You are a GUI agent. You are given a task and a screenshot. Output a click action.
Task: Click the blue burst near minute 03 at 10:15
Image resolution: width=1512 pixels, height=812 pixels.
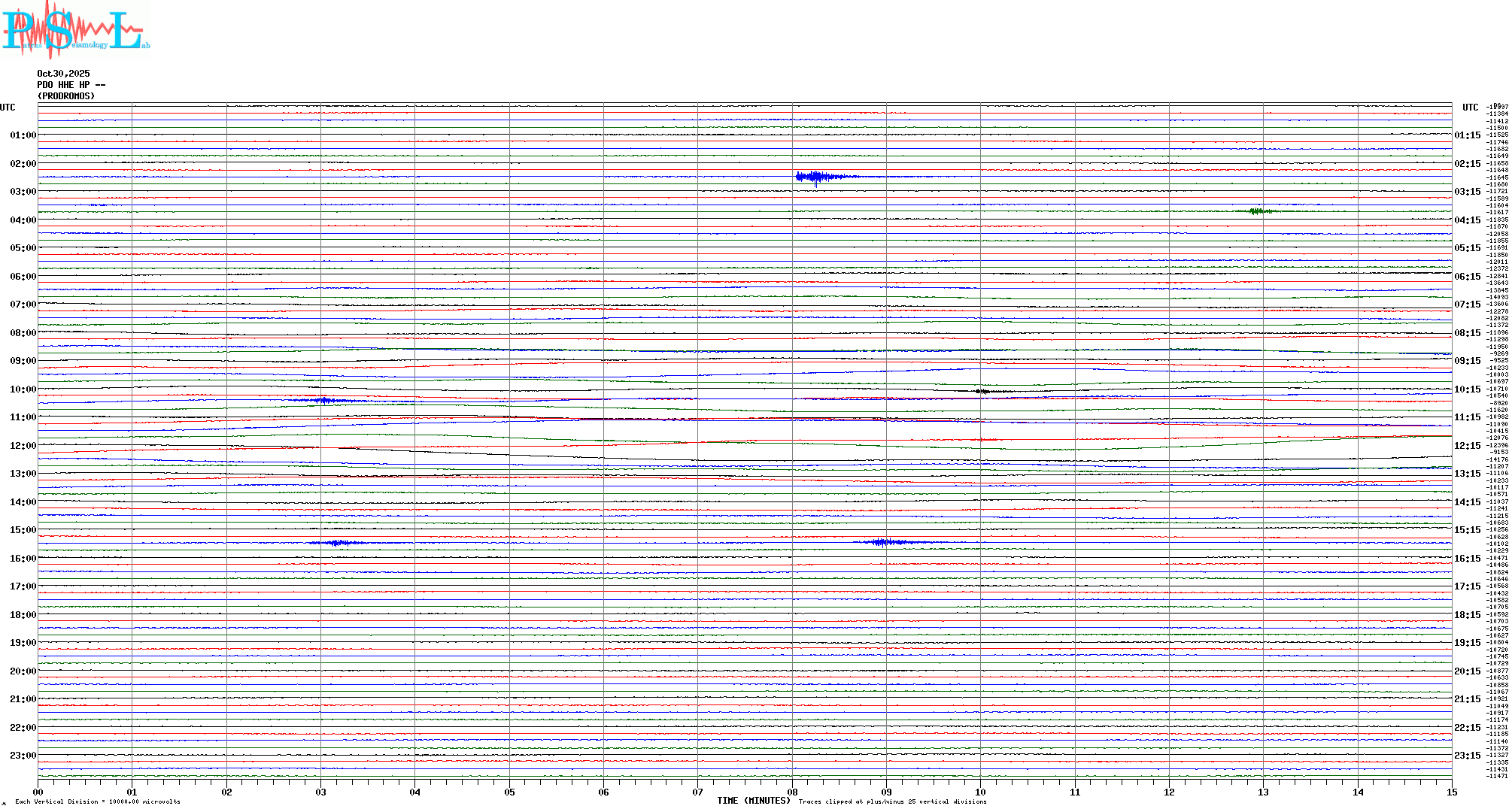click(325, 401)
